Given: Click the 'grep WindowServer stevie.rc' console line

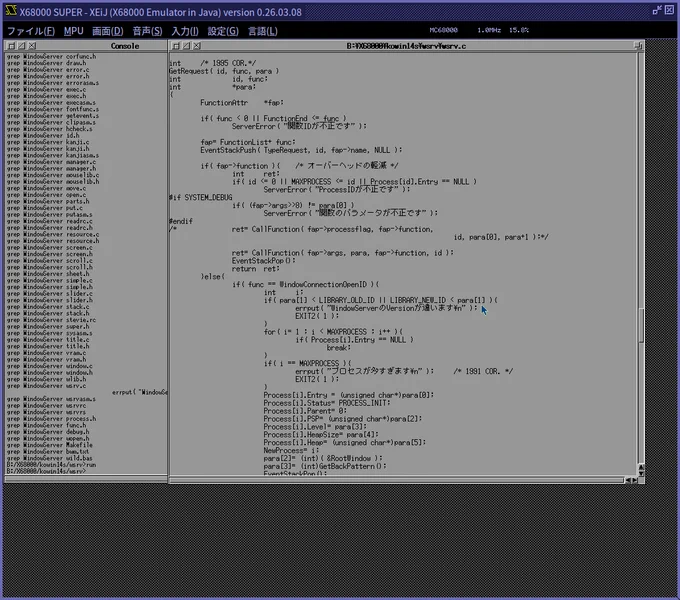Looking at the screenshot, I should [51, 320].
